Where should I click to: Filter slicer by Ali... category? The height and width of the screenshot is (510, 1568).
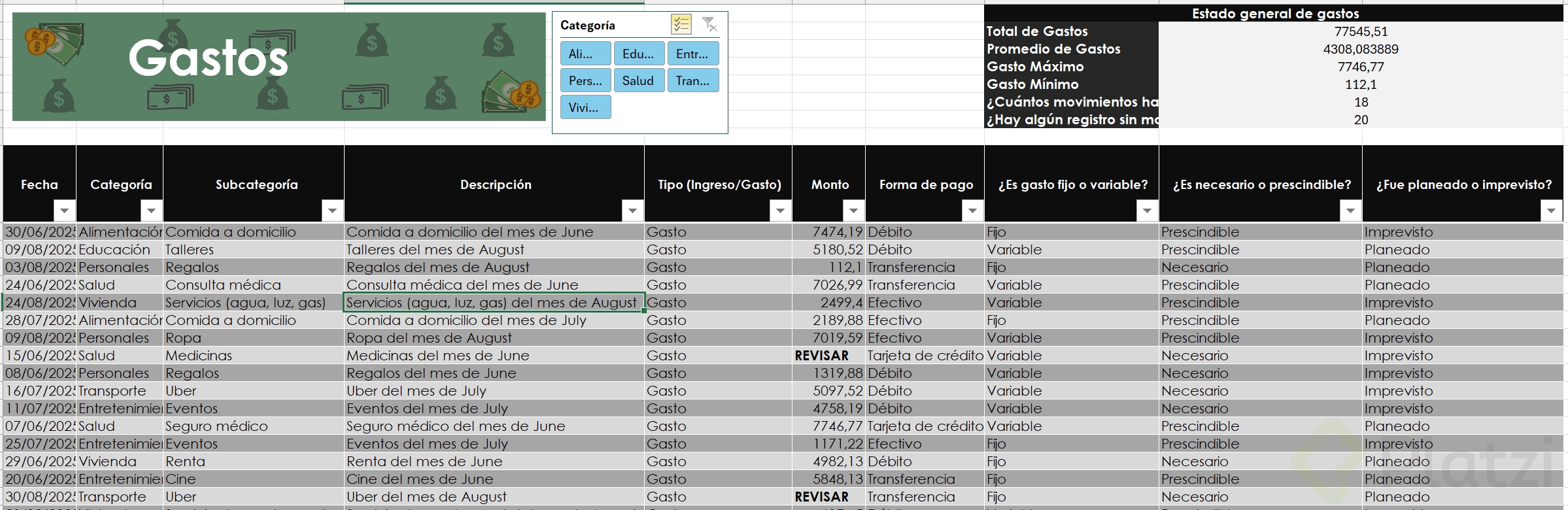[x=586, y=54]
